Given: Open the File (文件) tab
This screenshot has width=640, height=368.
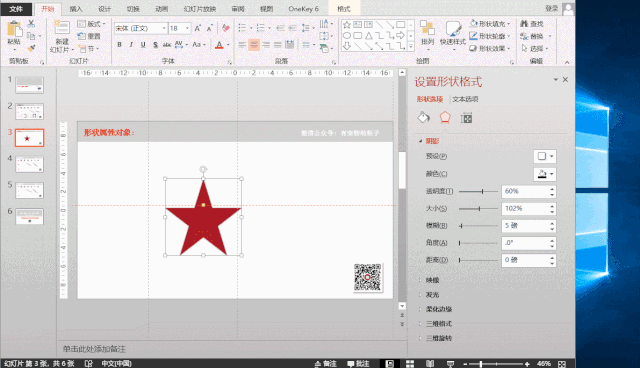Looking at the screenshot, I should [16, 9].
